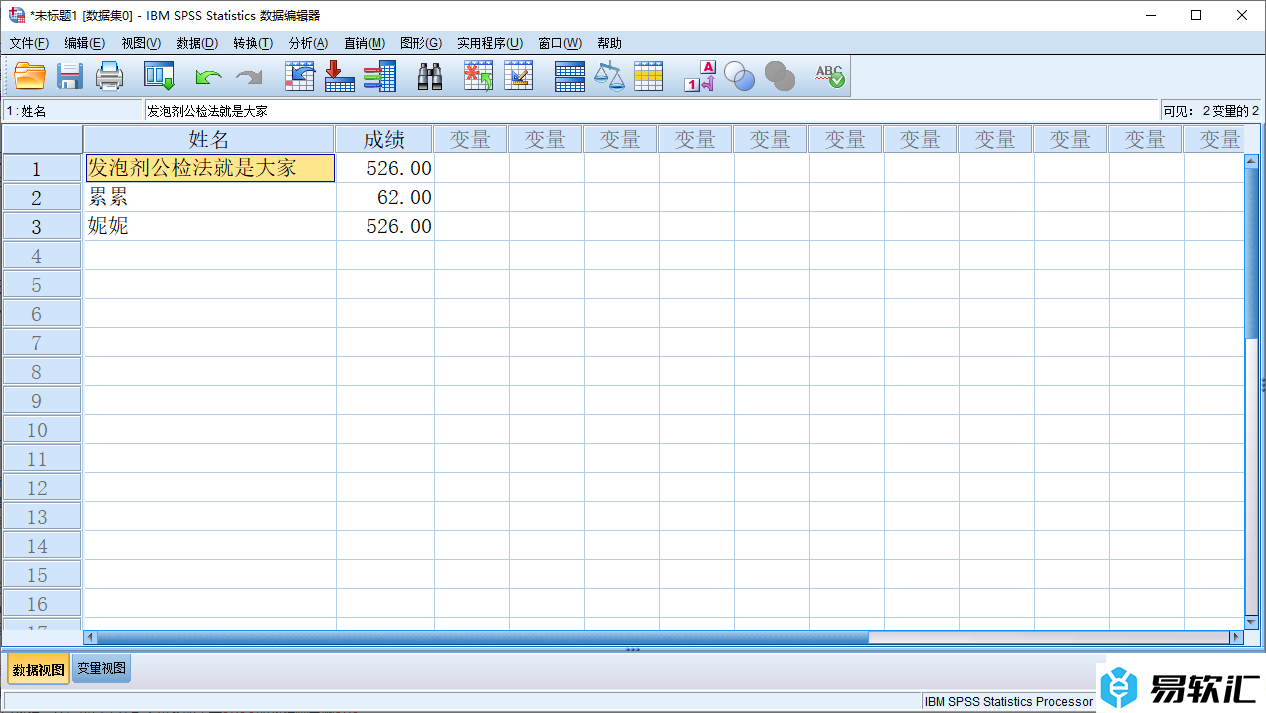
Task: Open the 数据(D) menu
Action: point(197,43)
